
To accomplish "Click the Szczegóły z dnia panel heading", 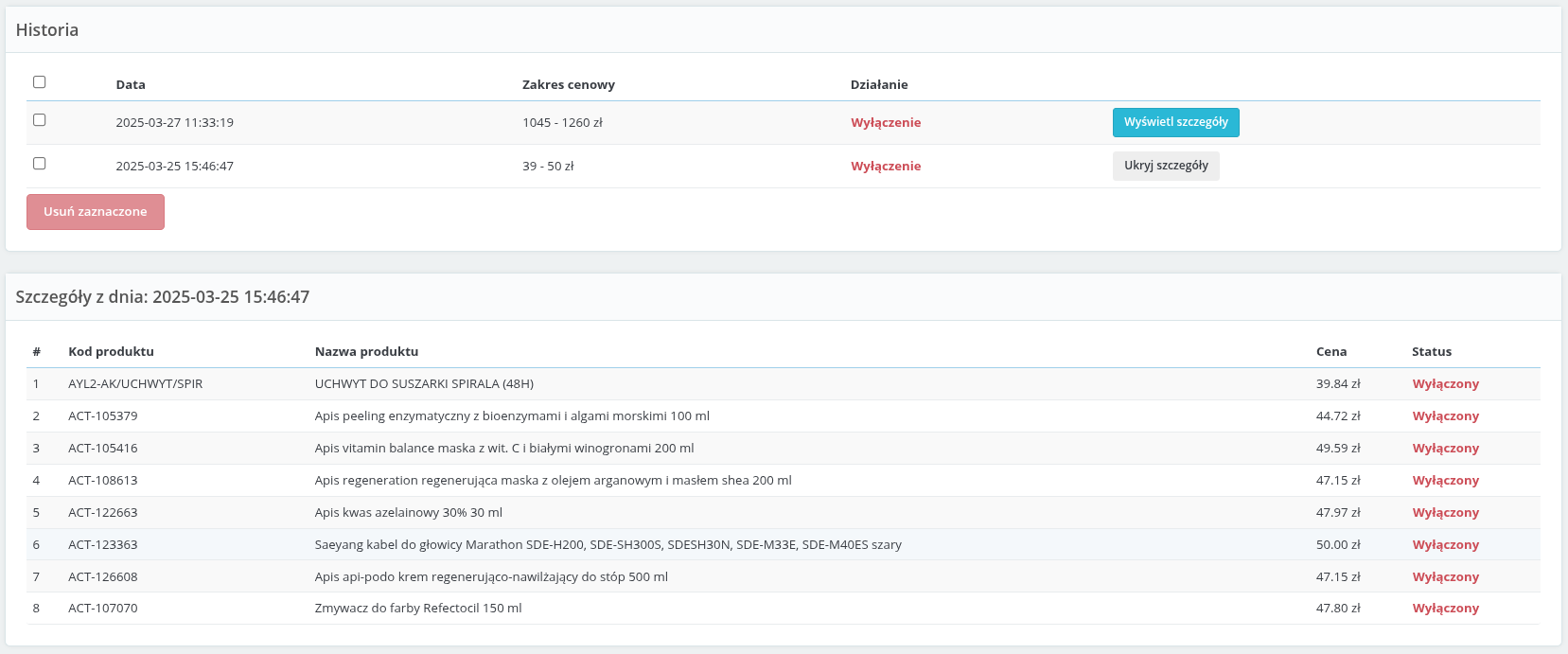I will pyautogui.click(x=163, y=297).
